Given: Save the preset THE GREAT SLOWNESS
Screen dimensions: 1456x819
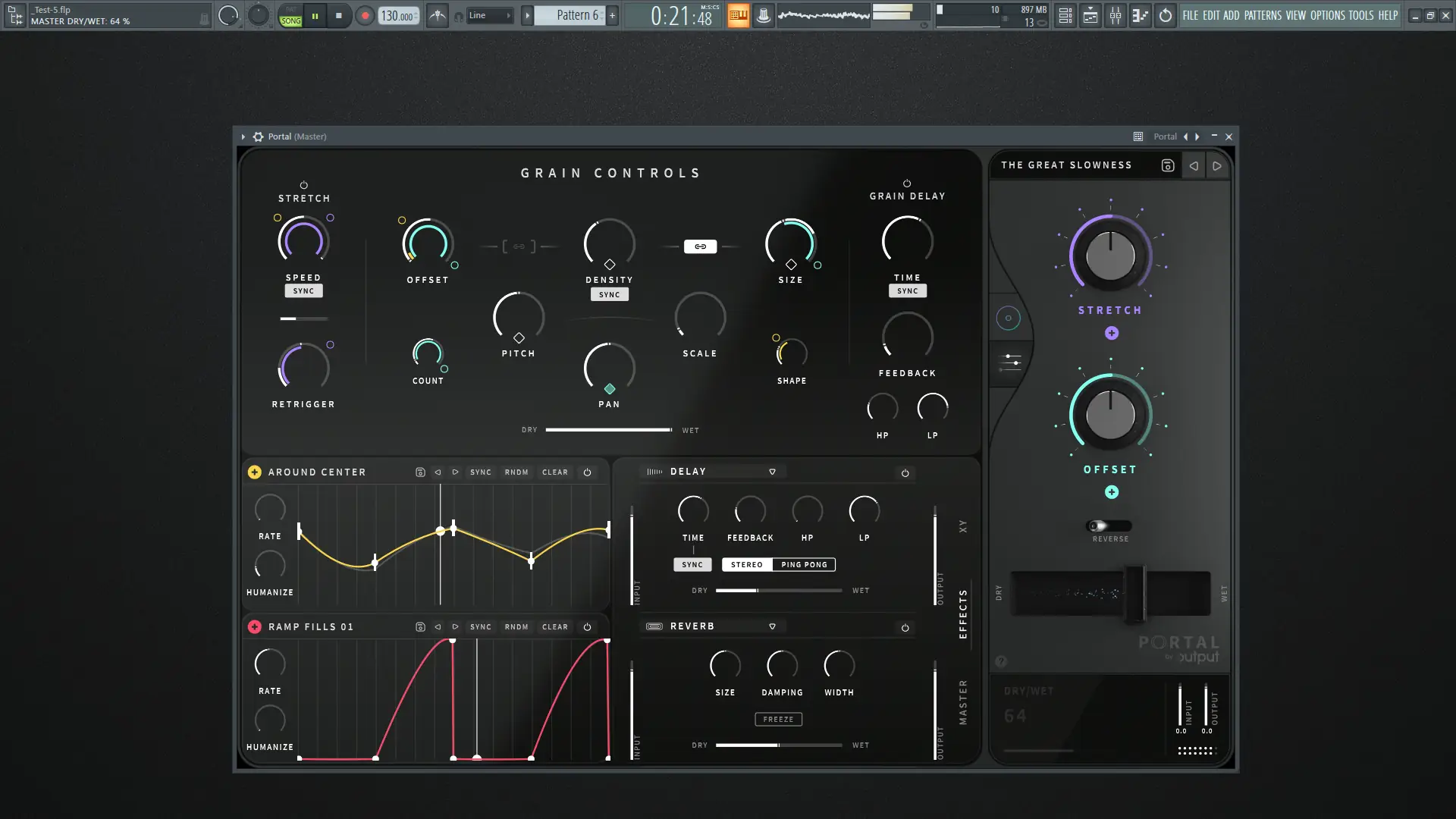Looking at the screenshot, I should coord(1168,165).
